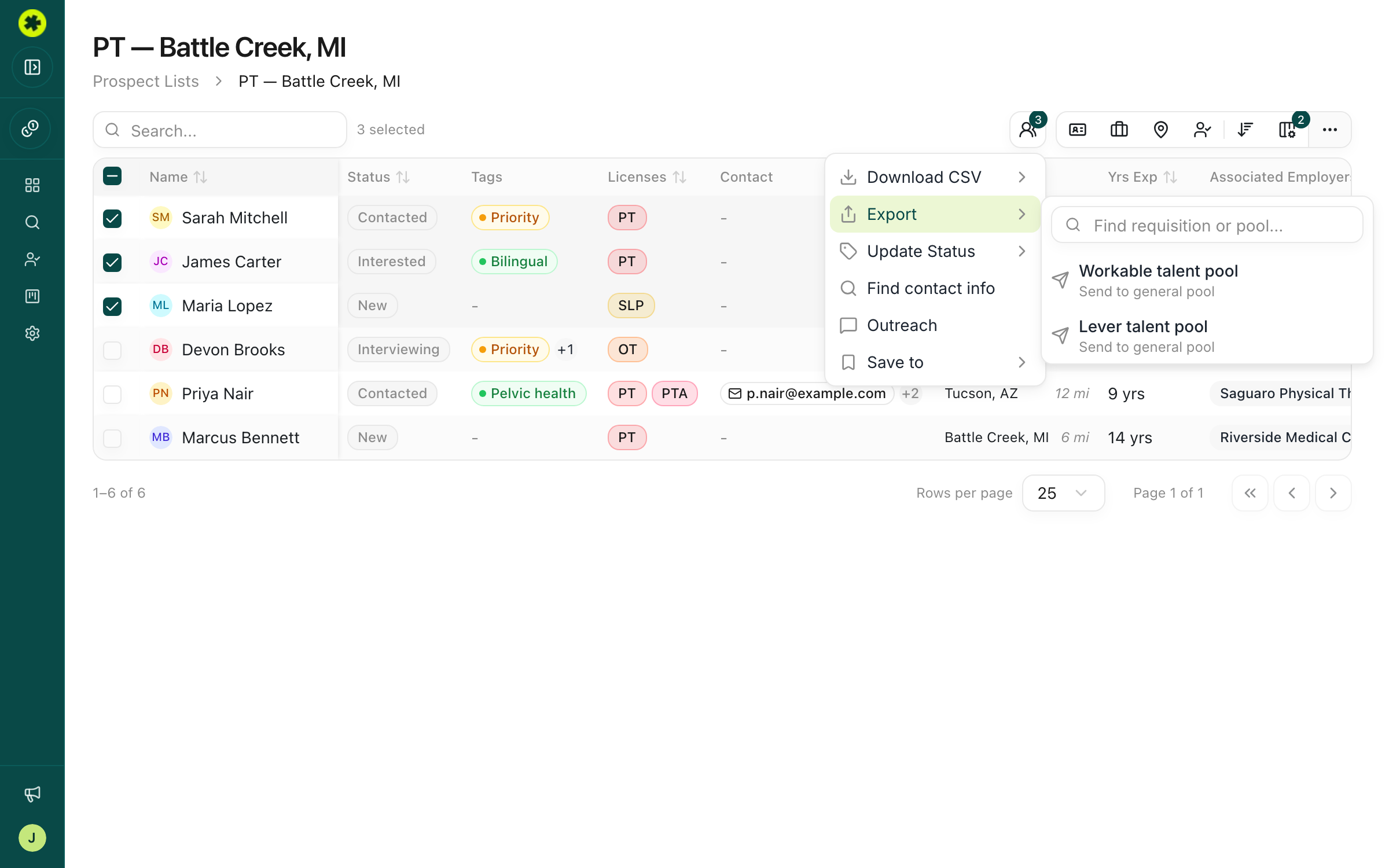The image size is (1389, 868).
Task: Expand Devon Brooks's +1 tags
Action: click(565, 350)
